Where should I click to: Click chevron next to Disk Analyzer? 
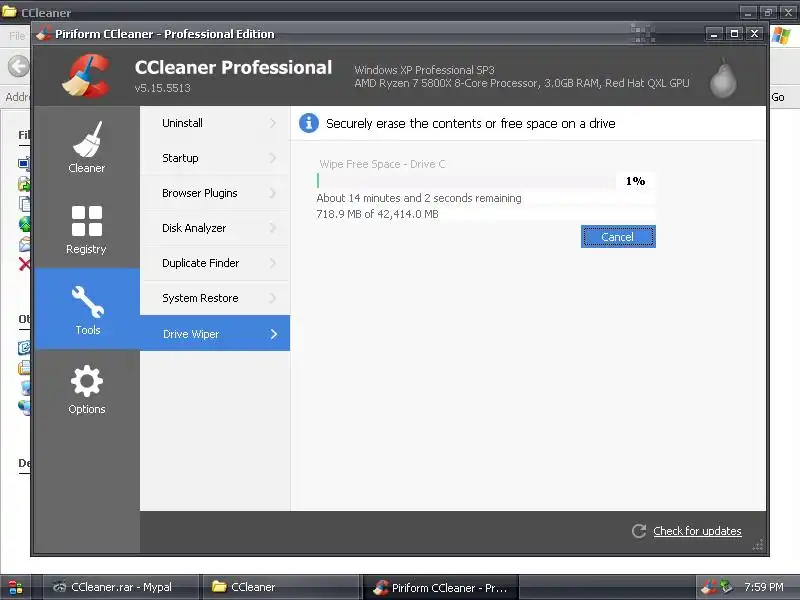click(x=273, y=228)
